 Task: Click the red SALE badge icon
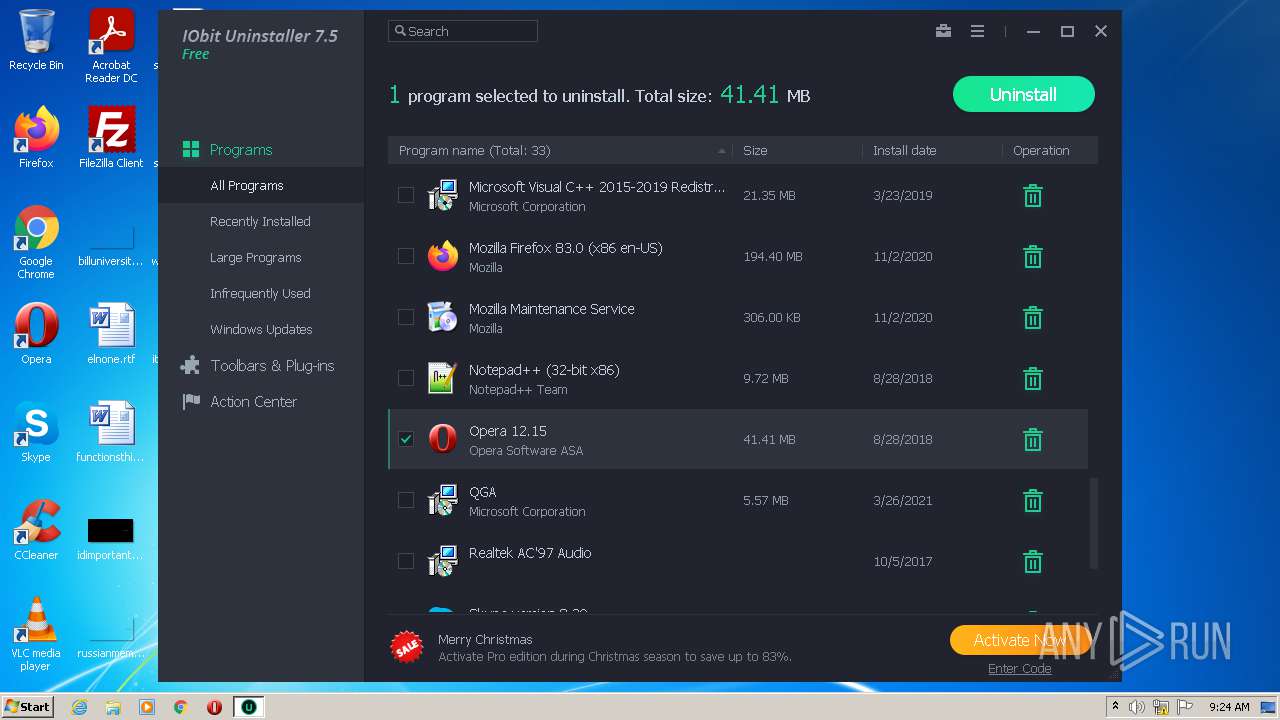(x=407, y=647)
